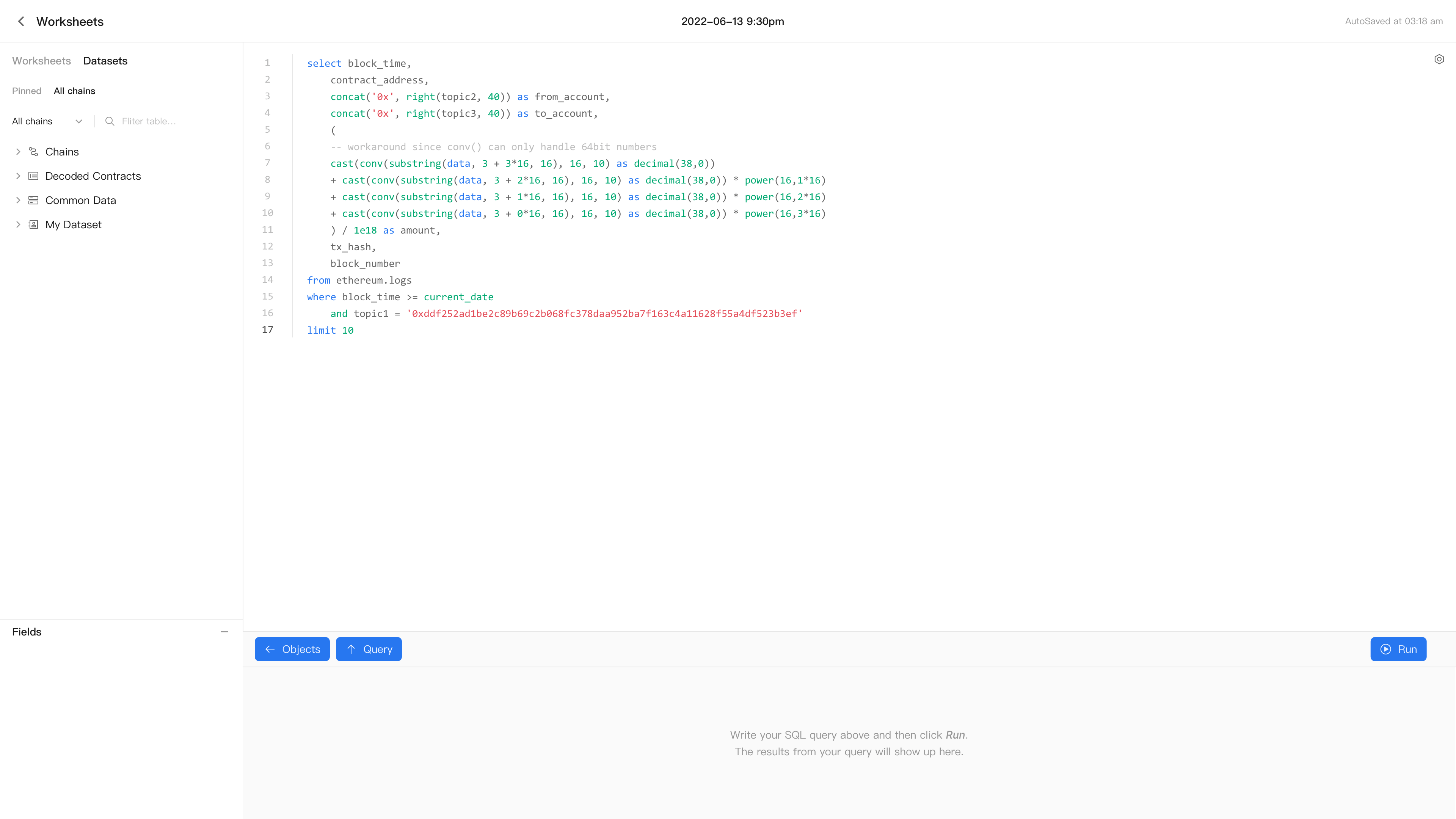
Task: Click the Run button to execute query
Action: pyautogui.click(x=1399, y=649)
